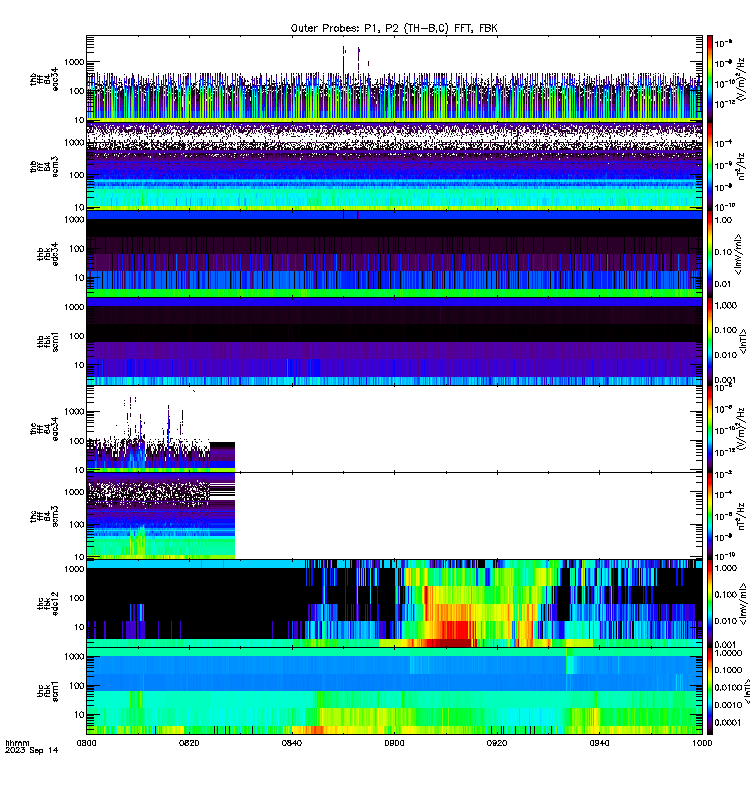Select the 0840 time axis label
This screenshot has height=800, width=750.
click(291, 743)
